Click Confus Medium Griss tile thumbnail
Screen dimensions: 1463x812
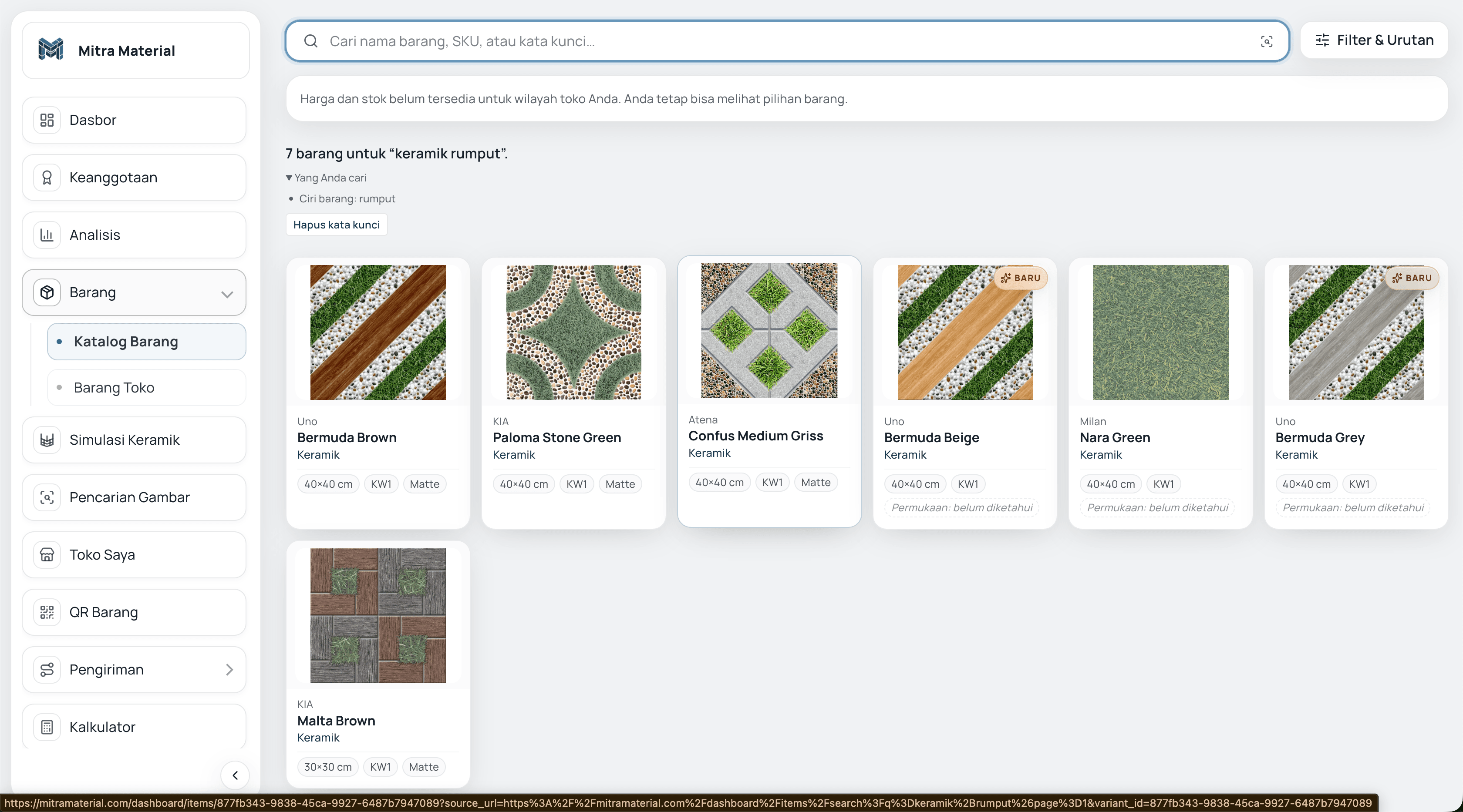(x=769, y=330)
